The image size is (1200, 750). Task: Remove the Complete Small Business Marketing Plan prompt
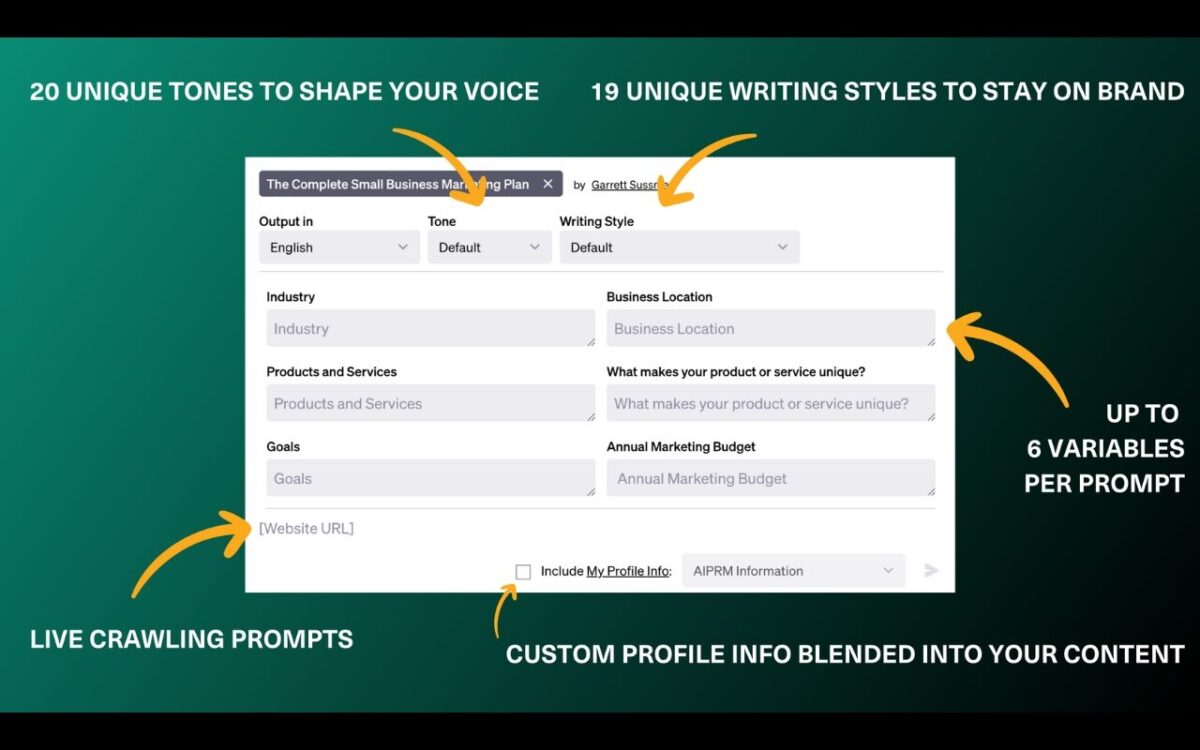(x=548, y=183)
